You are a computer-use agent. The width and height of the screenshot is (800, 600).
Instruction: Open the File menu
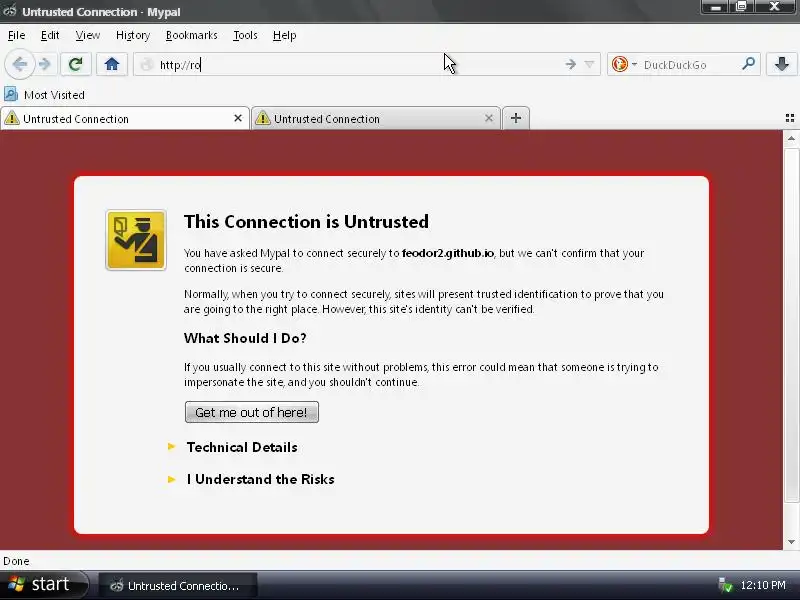16,35
